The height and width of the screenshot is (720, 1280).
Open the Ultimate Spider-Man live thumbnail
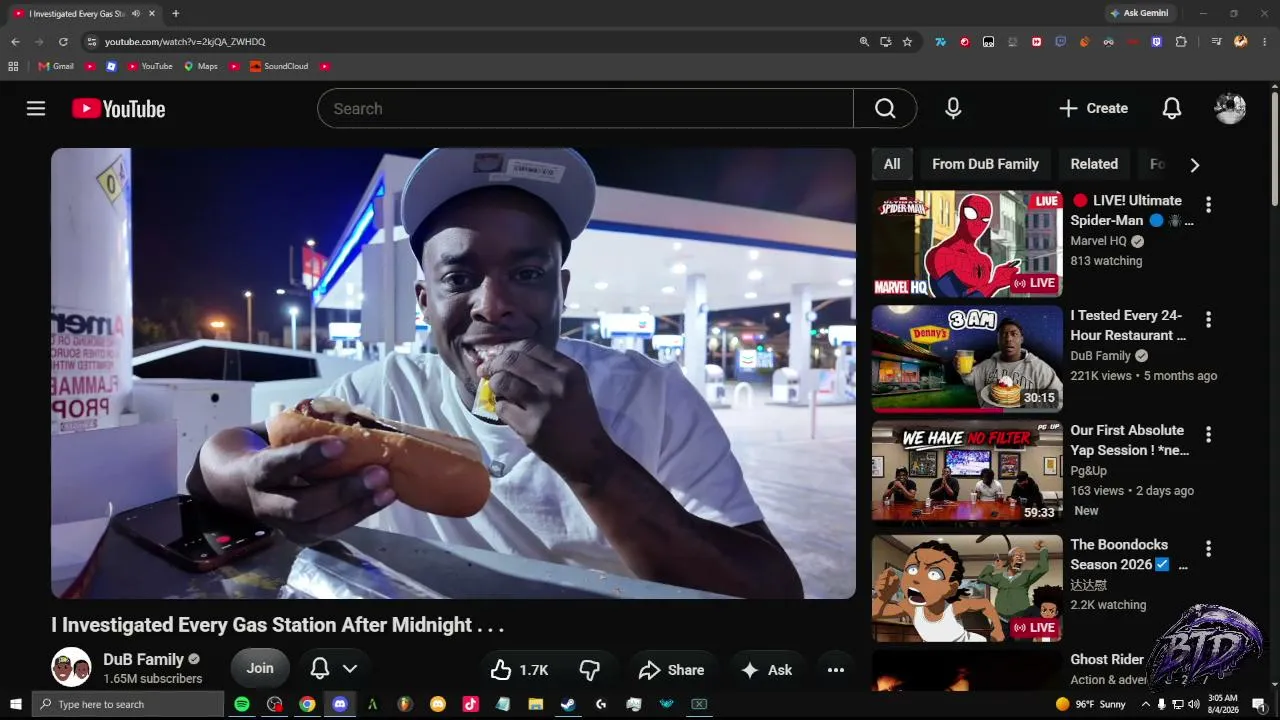(x=967, y=244)
